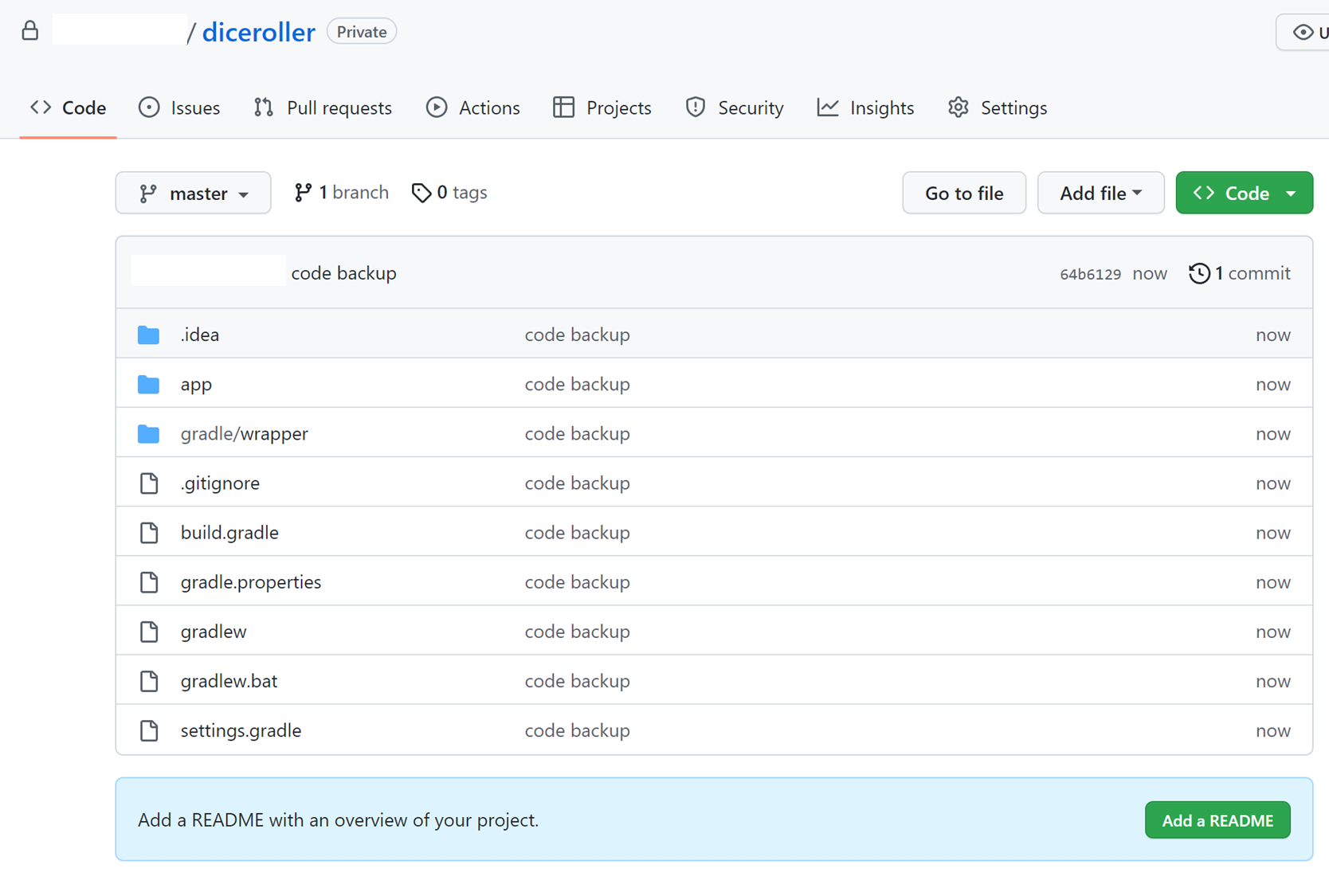This screenshot has height=896, width=1329.
Task: Open the app folder
Action: point(196,384)
